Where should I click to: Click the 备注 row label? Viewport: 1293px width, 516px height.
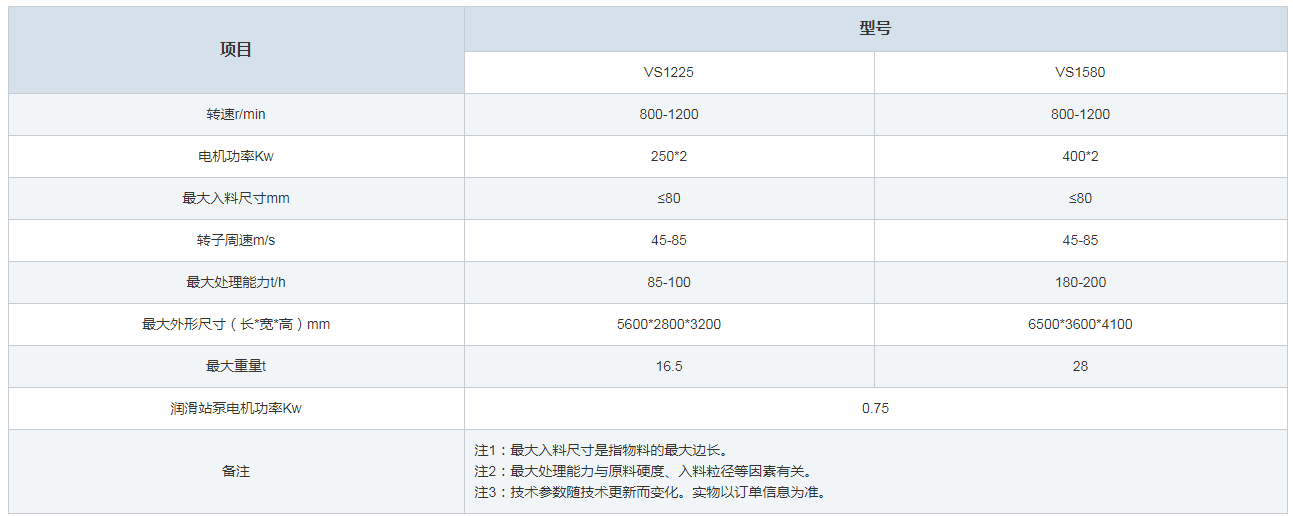tap(236, 471)
